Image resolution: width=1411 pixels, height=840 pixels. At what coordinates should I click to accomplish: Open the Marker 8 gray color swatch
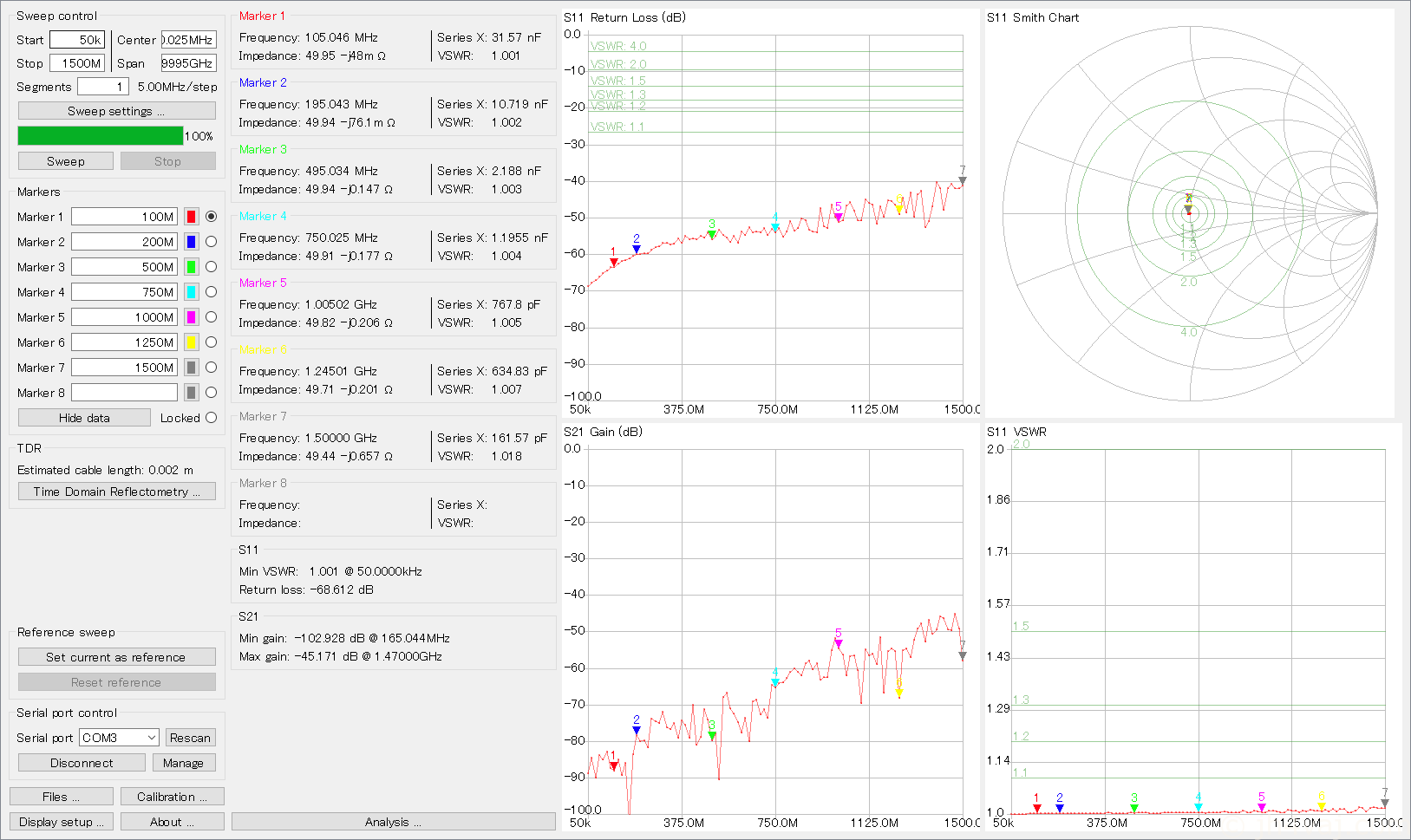[x=192, y=393]
